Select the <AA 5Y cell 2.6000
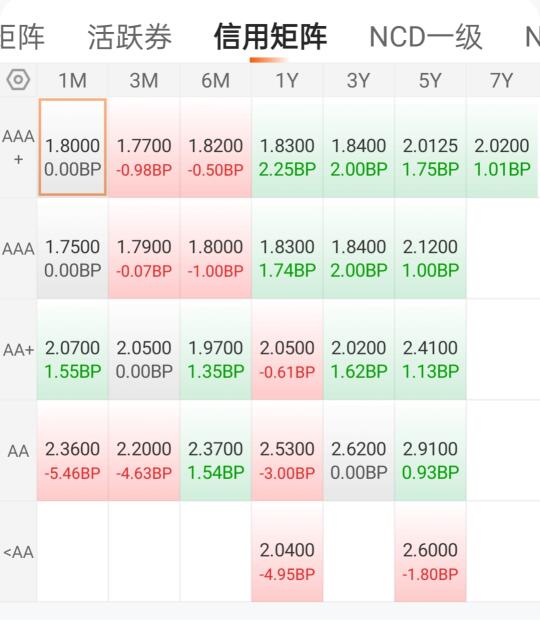540x633 pixels. coord(430,552)
